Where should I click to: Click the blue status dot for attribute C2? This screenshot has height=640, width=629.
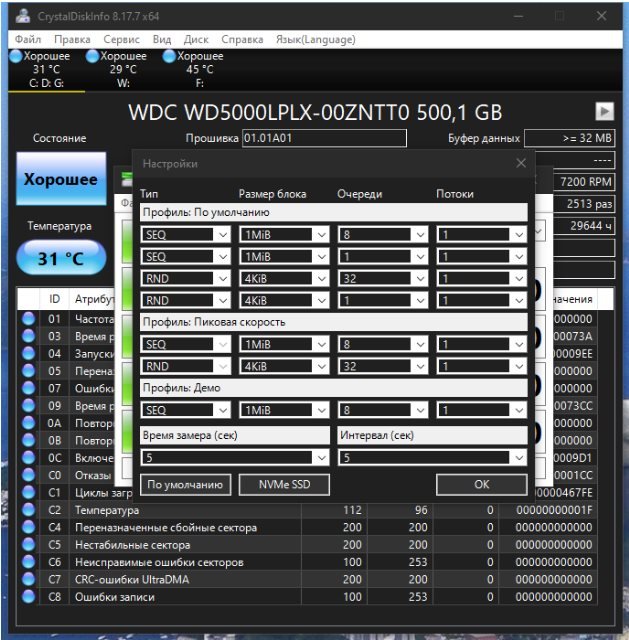click(x=29, y=510)
